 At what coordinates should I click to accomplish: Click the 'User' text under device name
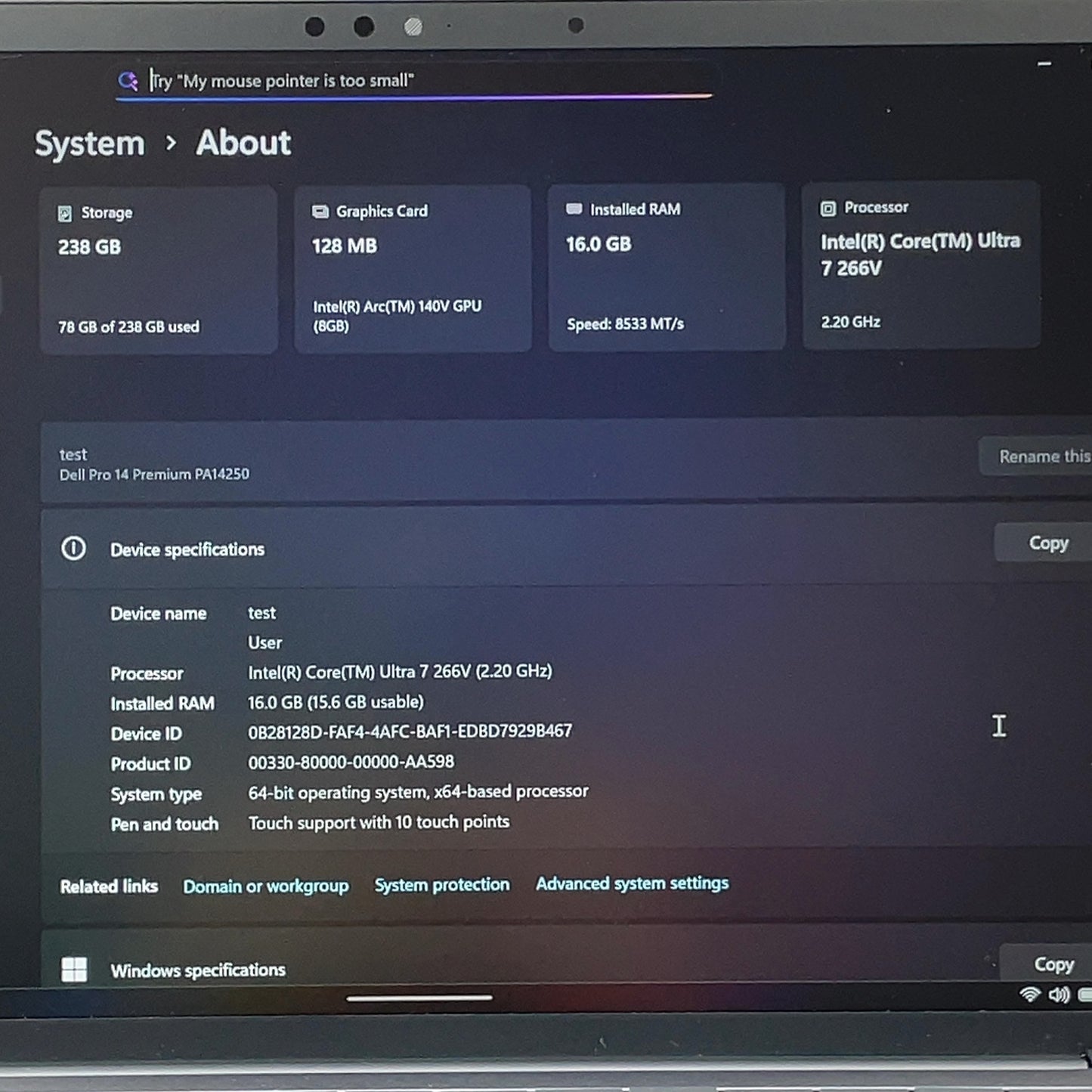pyautogui.click(x=264, y=642)
